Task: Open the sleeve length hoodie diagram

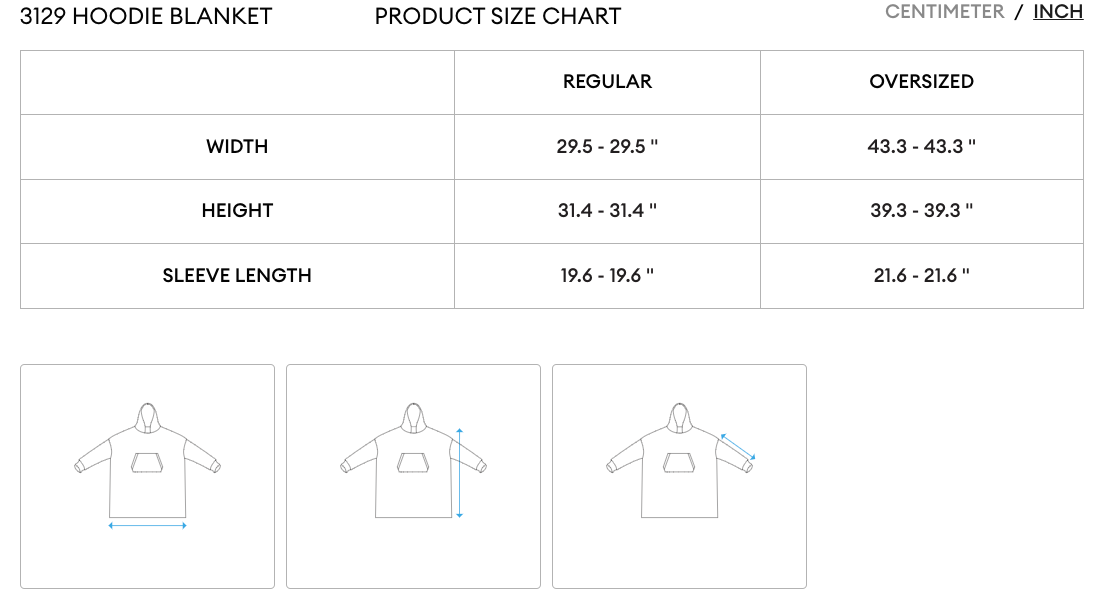Action: click(x=679, y=476)
